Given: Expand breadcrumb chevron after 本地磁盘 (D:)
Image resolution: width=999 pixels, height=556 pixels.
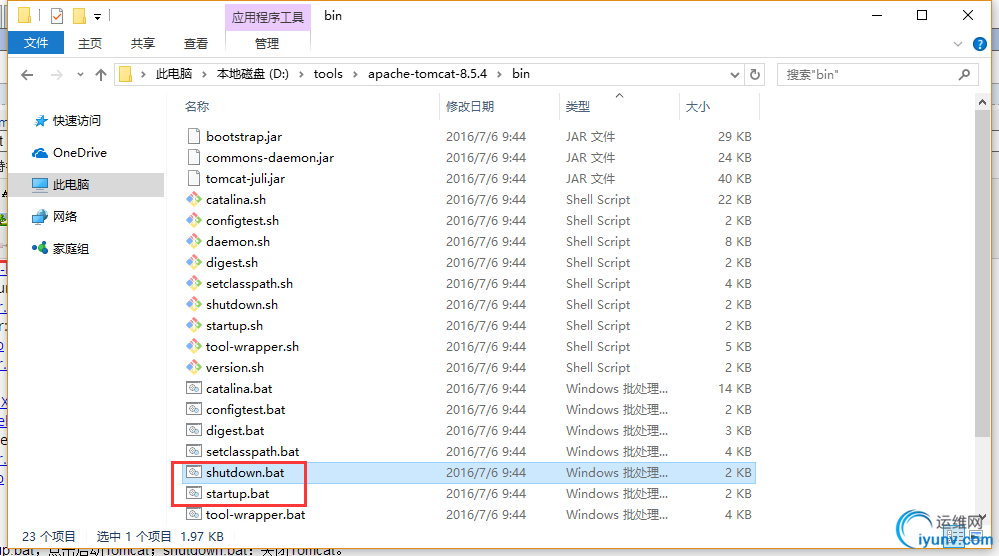Looking at the screenshot, I should point(301,74).
